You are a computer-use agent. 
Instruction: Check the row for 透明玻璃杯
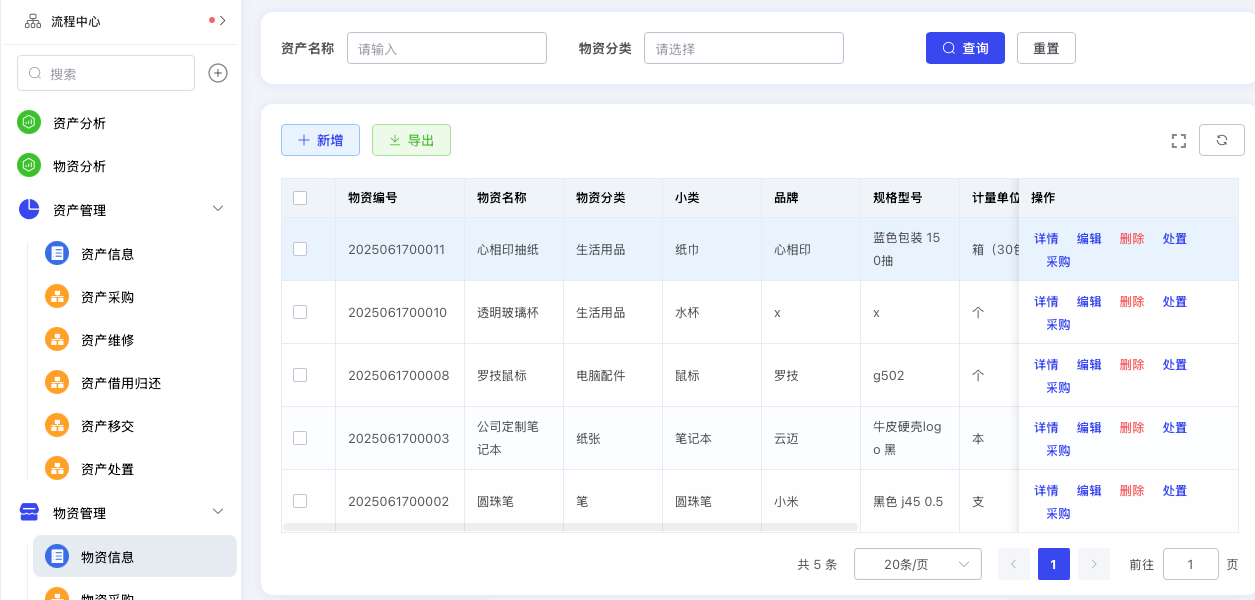click(x=300, y=312)
